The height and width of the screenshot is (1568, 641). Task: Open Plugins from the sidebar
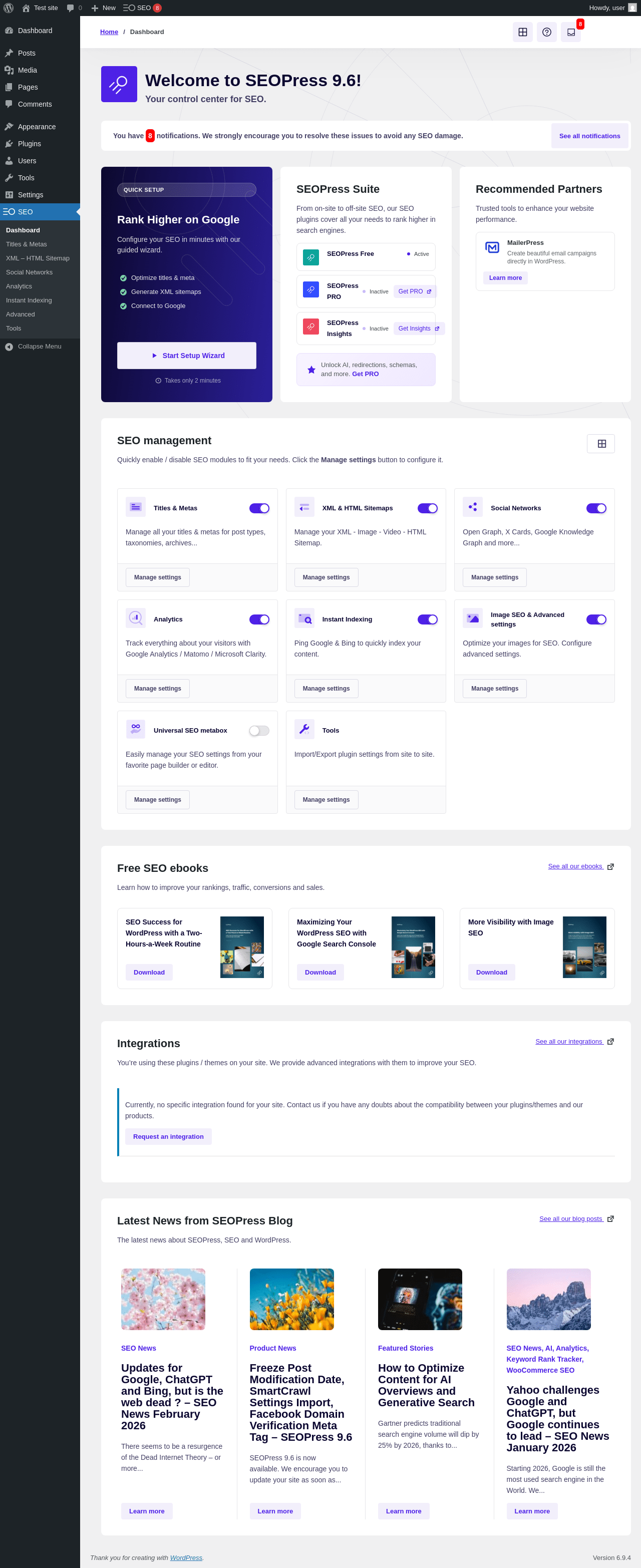tap(40, 144)
